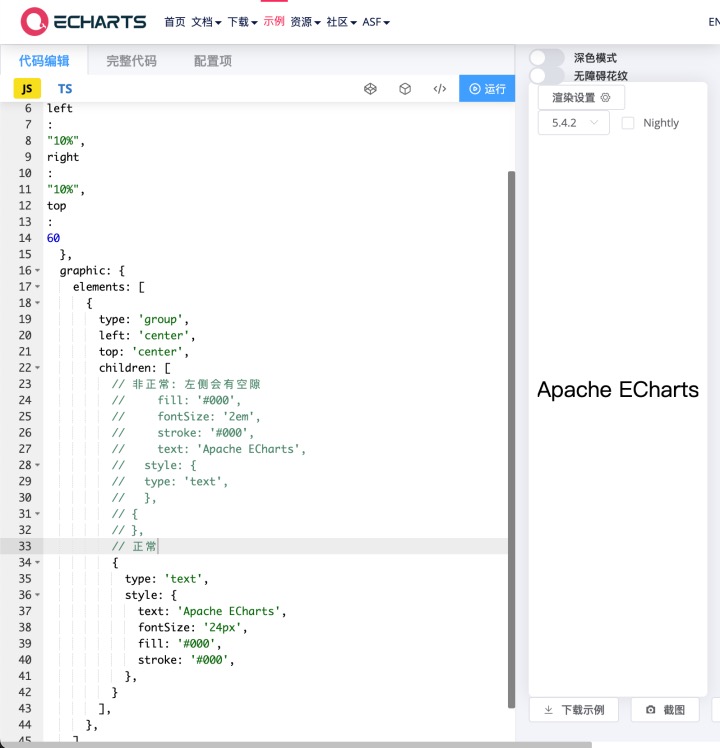Click graphic: { on line 16
This screenshot has height=748, width=720.
click(92, 270)
